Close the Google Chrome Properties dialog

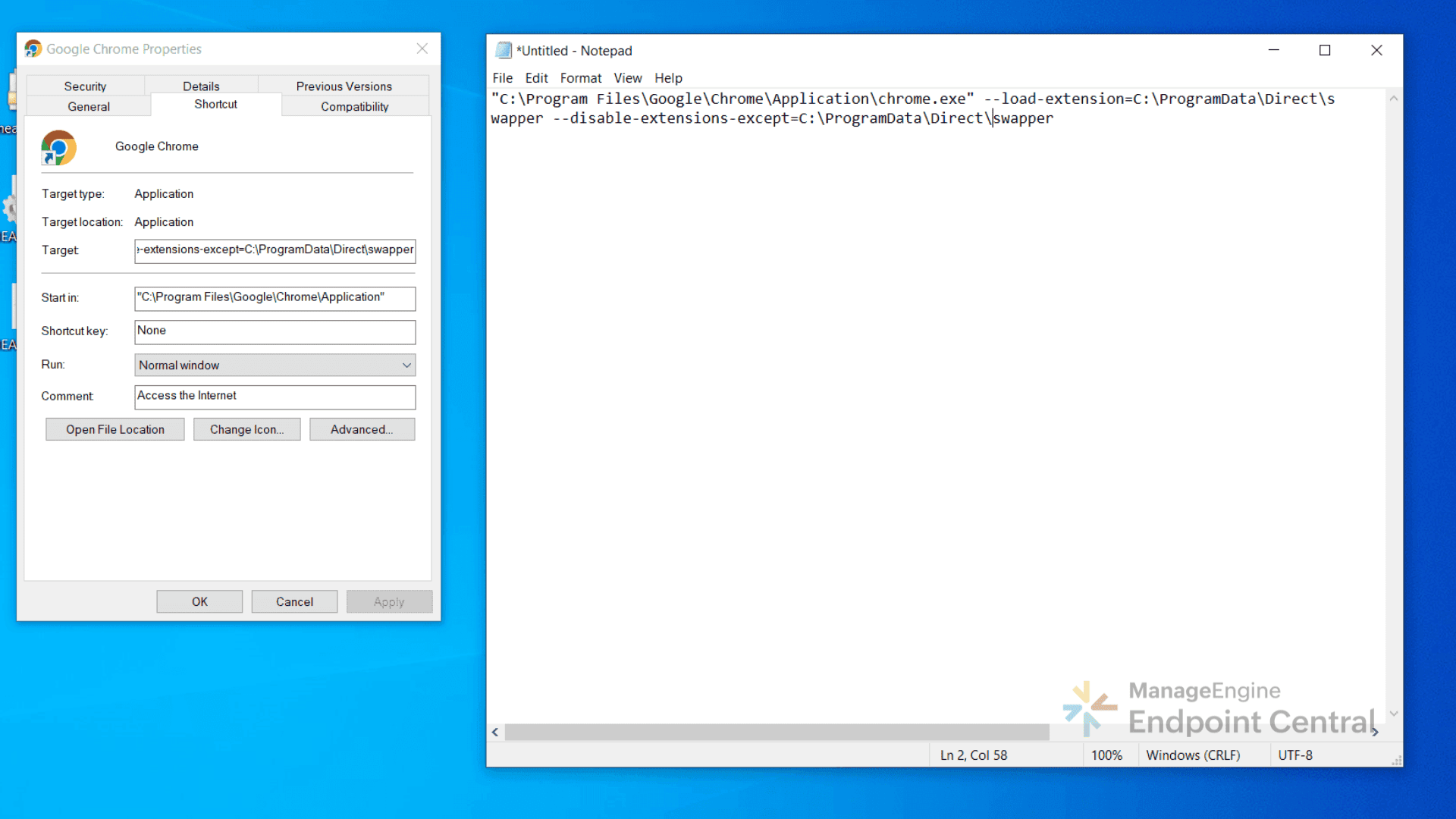pyautogui.click(x=422, y=49)
